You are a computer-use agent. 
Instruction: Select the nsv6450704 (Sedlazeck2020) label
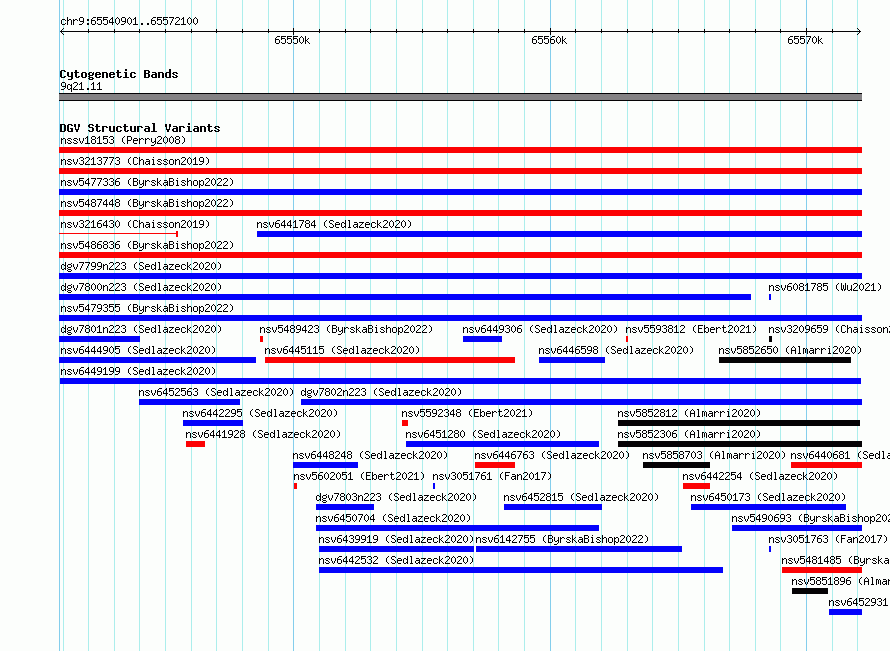pos(393,518)
